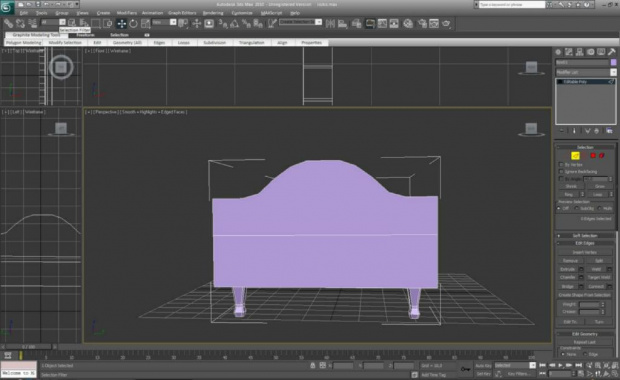Open the purple object color swatch

coord(614,62)
